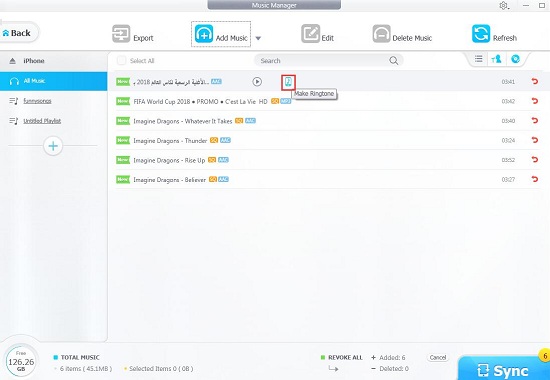Select the All Music category

click(x=53, y=81)
